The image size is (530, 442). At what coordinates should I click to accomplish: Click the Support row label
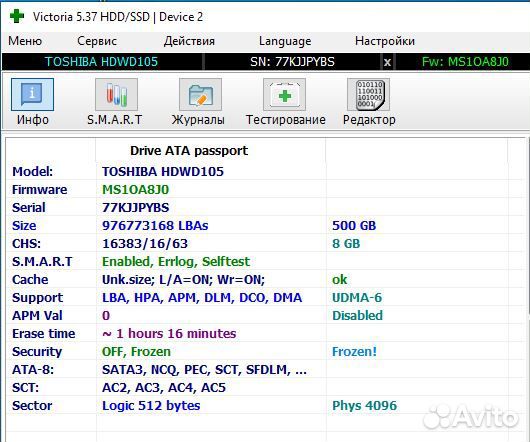click(38, 298)
